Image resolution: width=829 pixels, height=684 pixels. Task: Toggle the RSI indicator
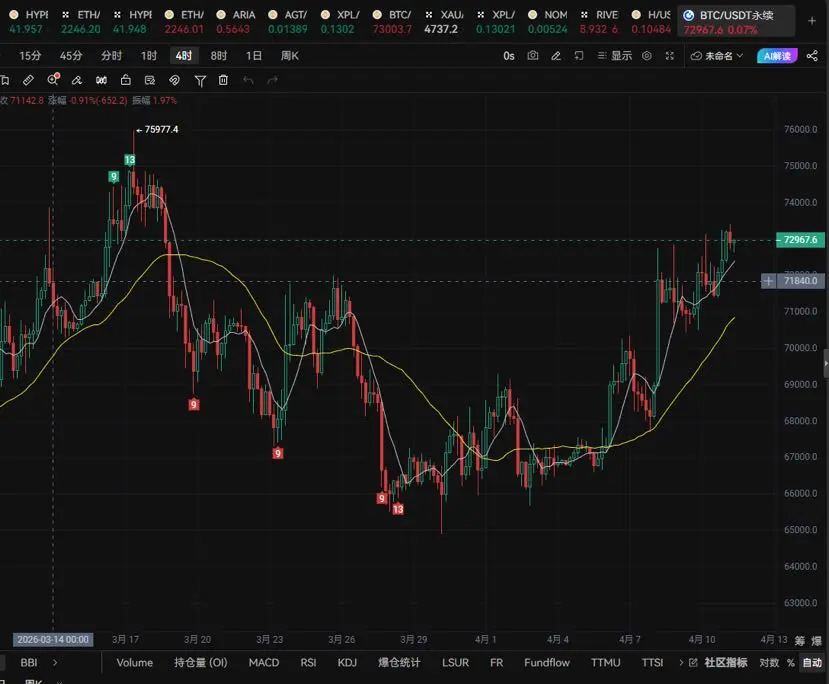point(308,662)
